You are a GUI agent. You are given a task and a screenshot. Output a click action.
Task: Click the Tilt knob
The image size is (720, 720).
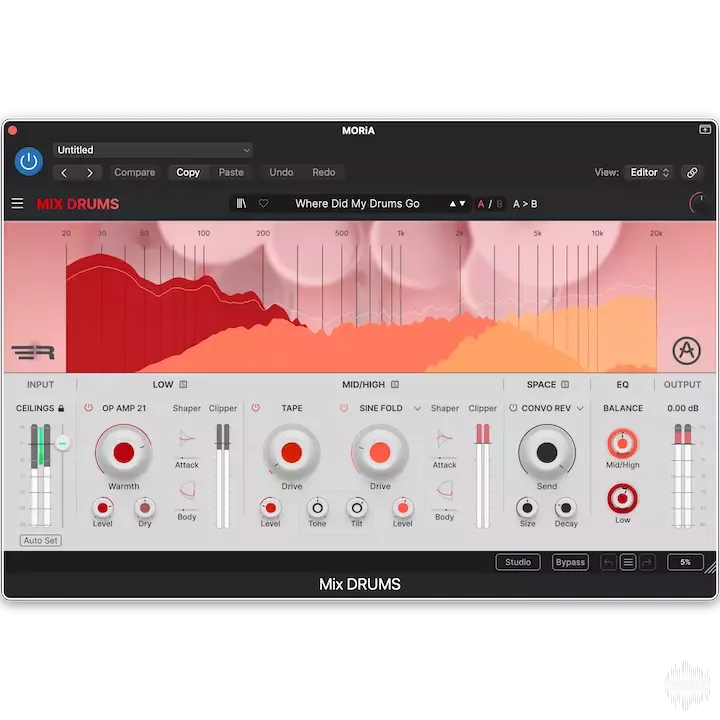[357, 508]
